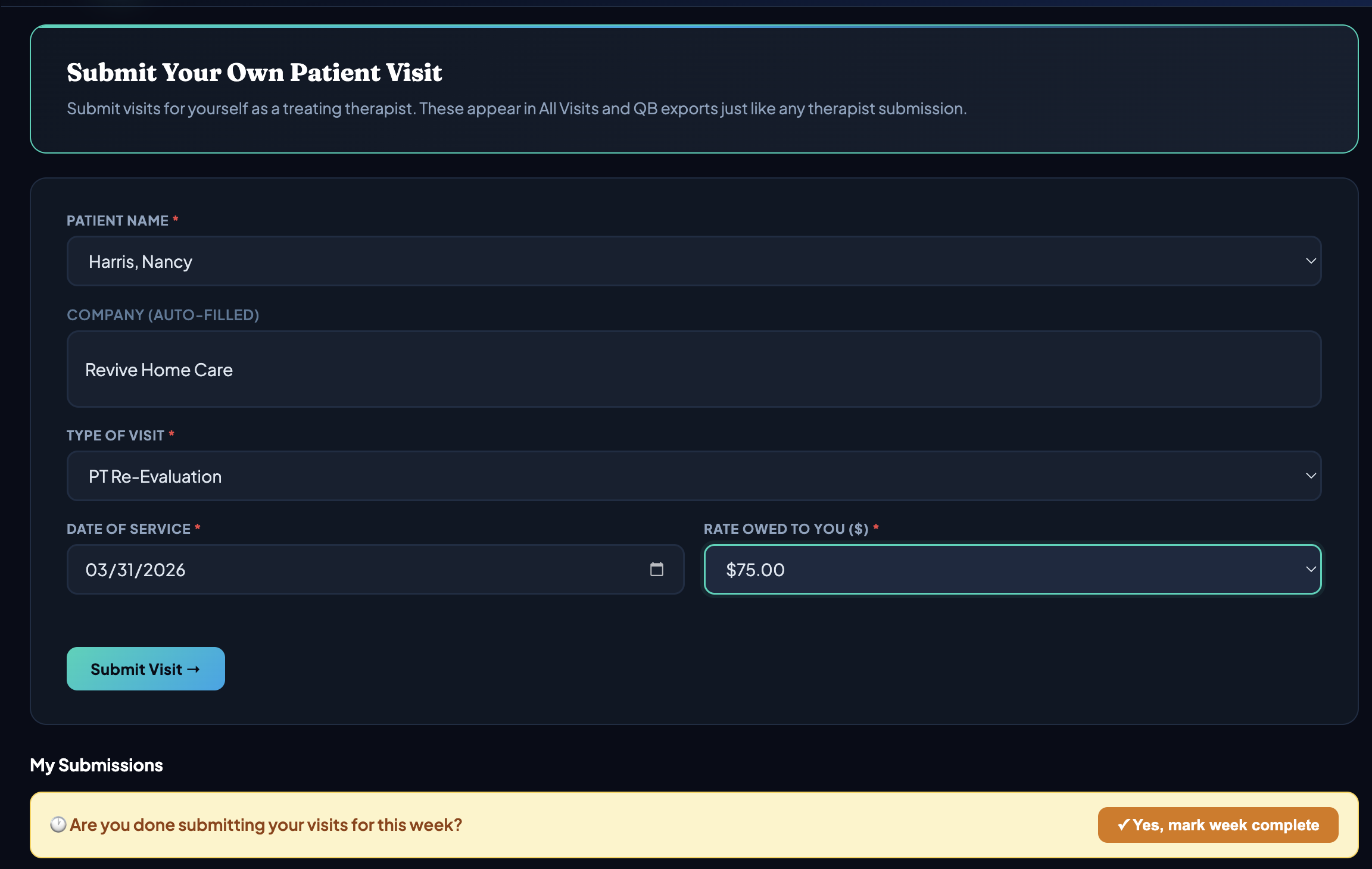Click the red asterisk next to Patient Name
Image resolution: width=1372 pixels, height=869 pixels.
tap(176, 219)
